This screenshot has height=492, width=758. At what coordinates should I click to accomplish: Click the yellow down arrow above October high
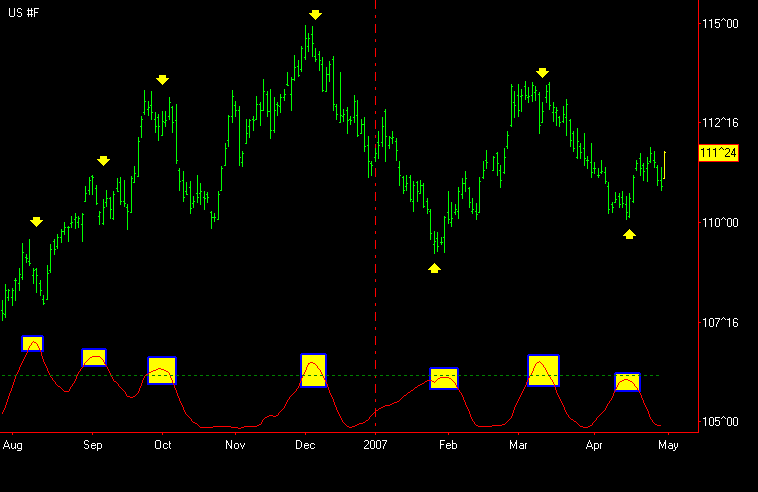coord(163,80)
